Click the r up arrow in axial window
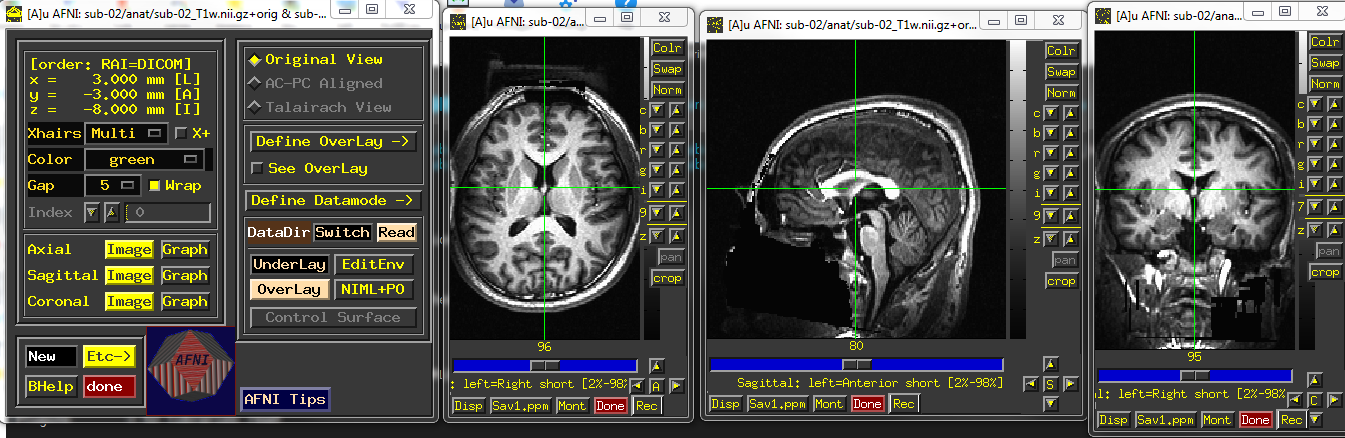The width and height of the screenshot is (1345, 438). pos(675,149)
